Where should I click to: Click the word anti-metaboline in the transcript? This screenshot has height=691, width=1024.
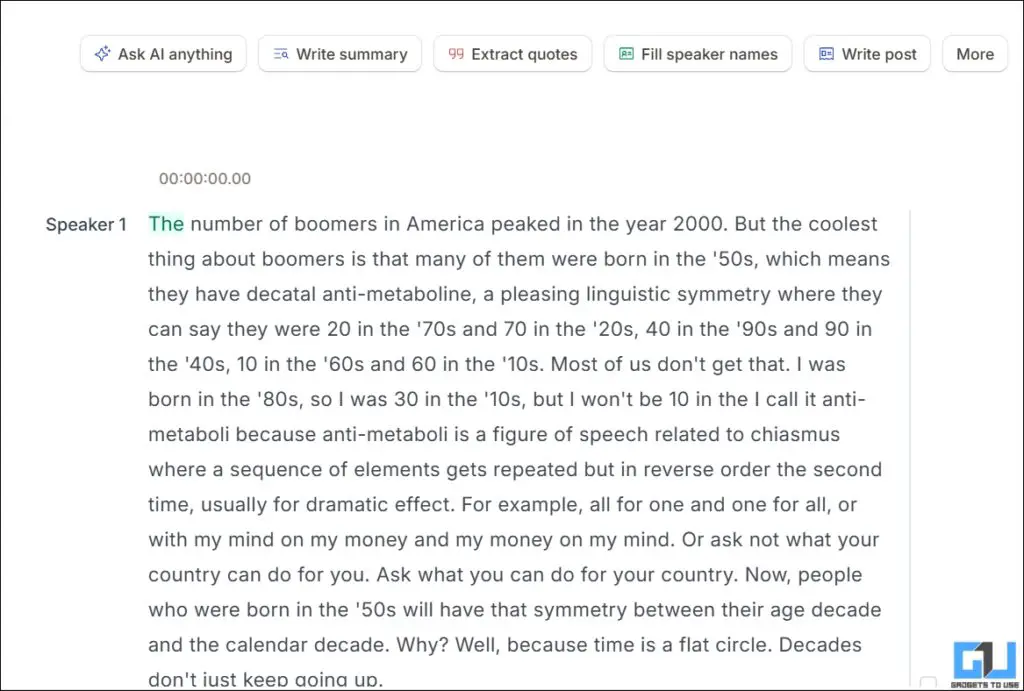point(396,294)
